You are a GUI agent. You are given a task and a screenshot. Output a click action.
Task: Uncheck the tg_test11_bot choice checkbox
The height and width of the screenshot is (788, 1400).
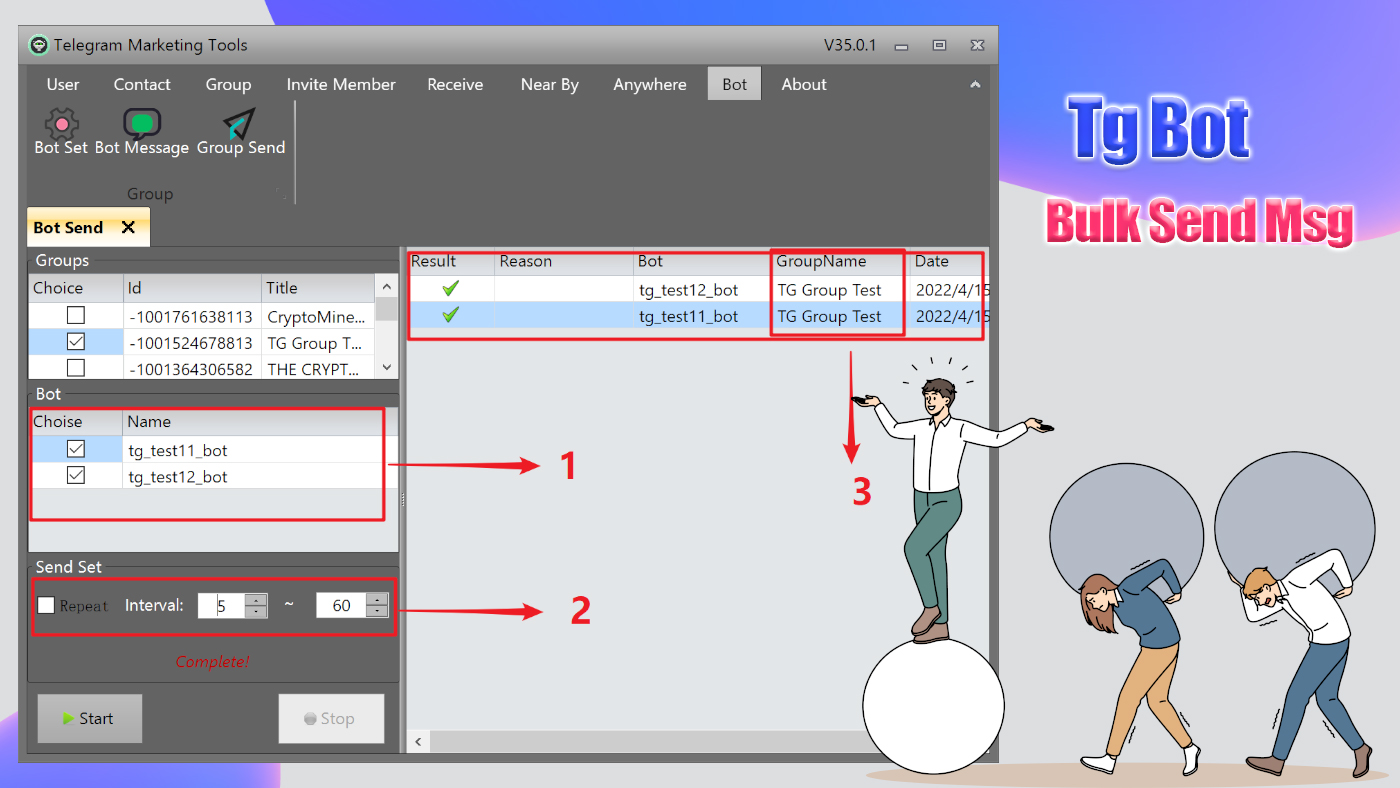(x=76, y=449)
